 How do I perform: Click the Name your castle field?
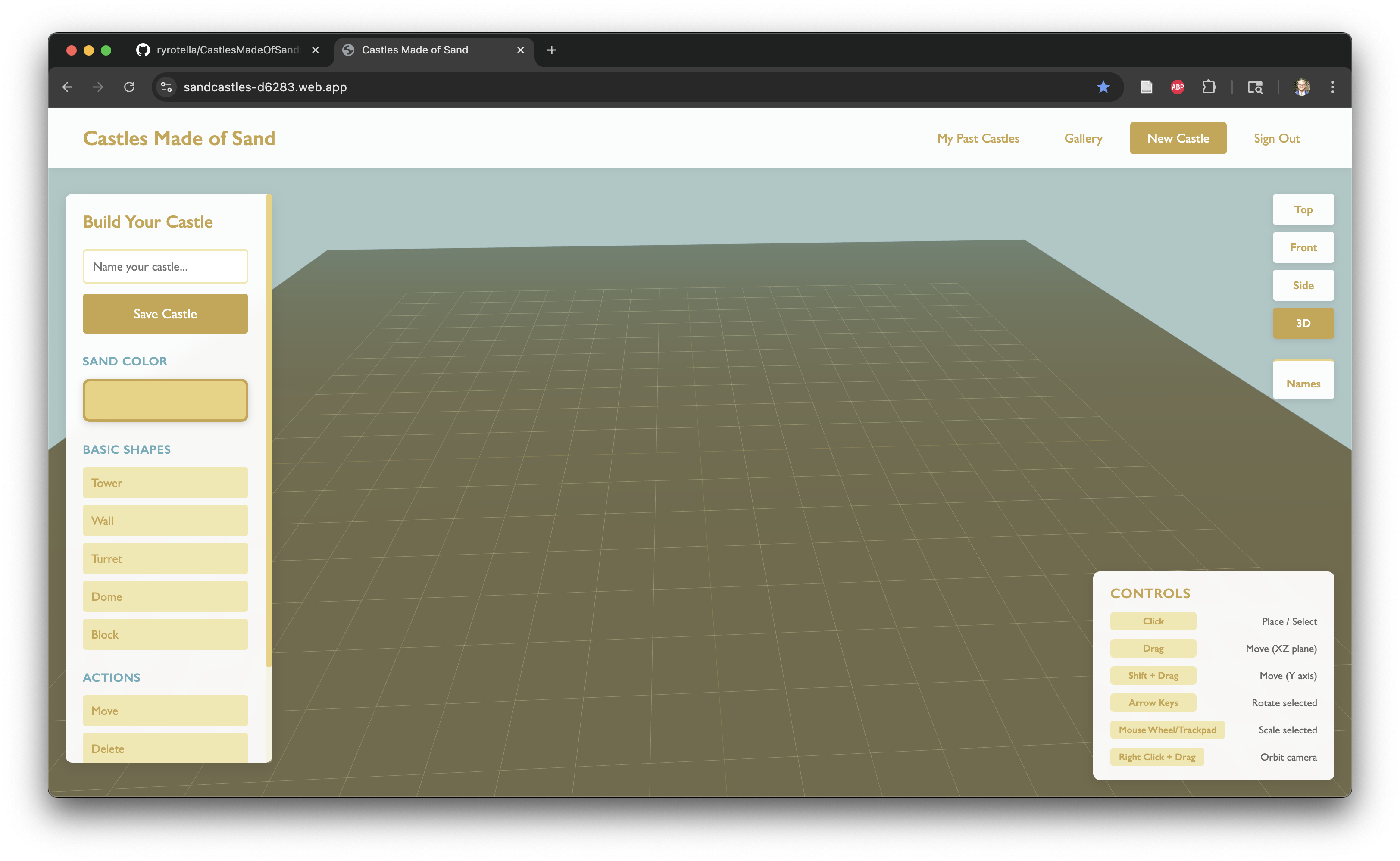click(165, 266)
